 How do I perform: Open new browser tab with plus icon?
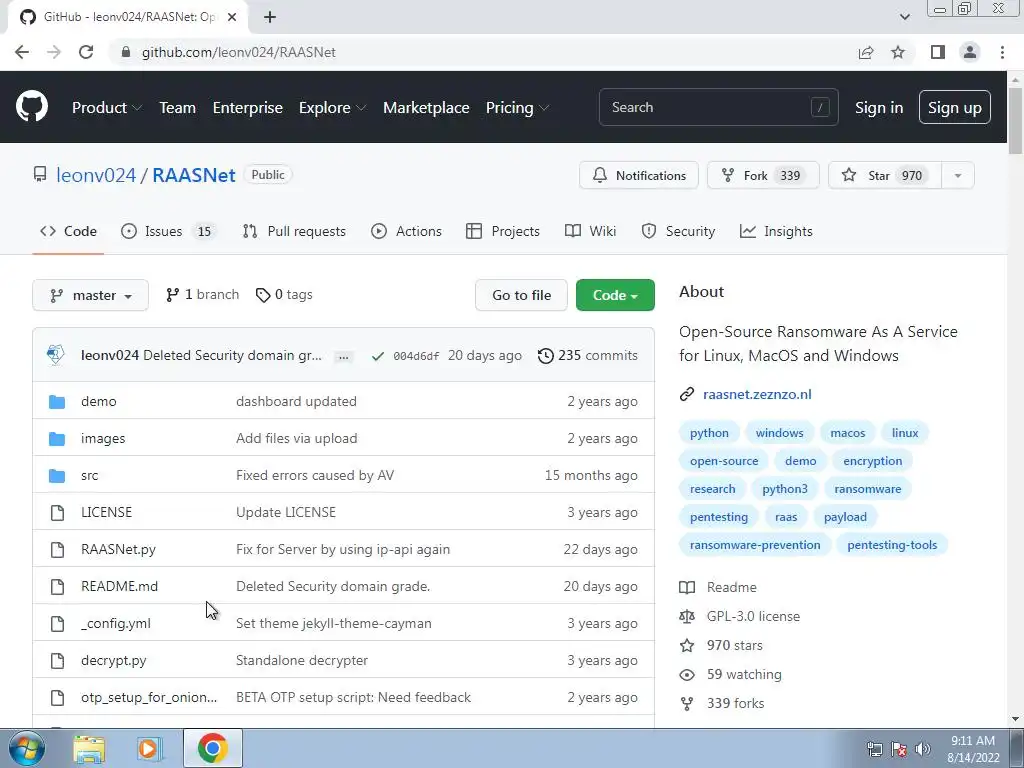pyautogui.click(x=270, y=17)
